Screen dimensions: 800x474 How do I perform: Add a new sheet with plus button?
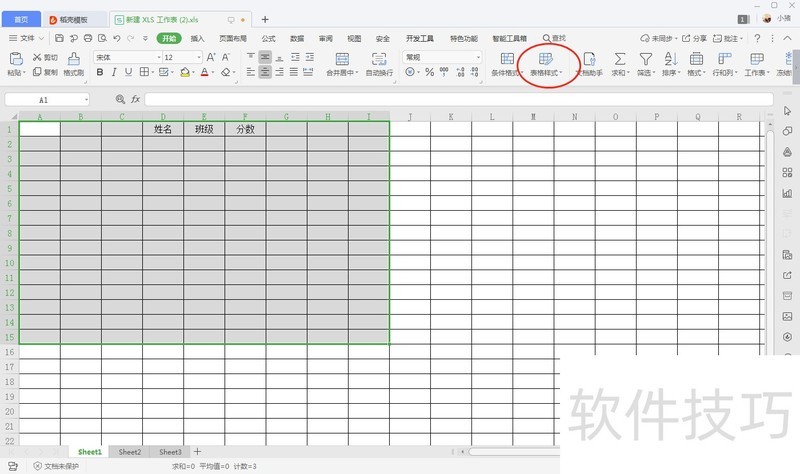(197, 452)
